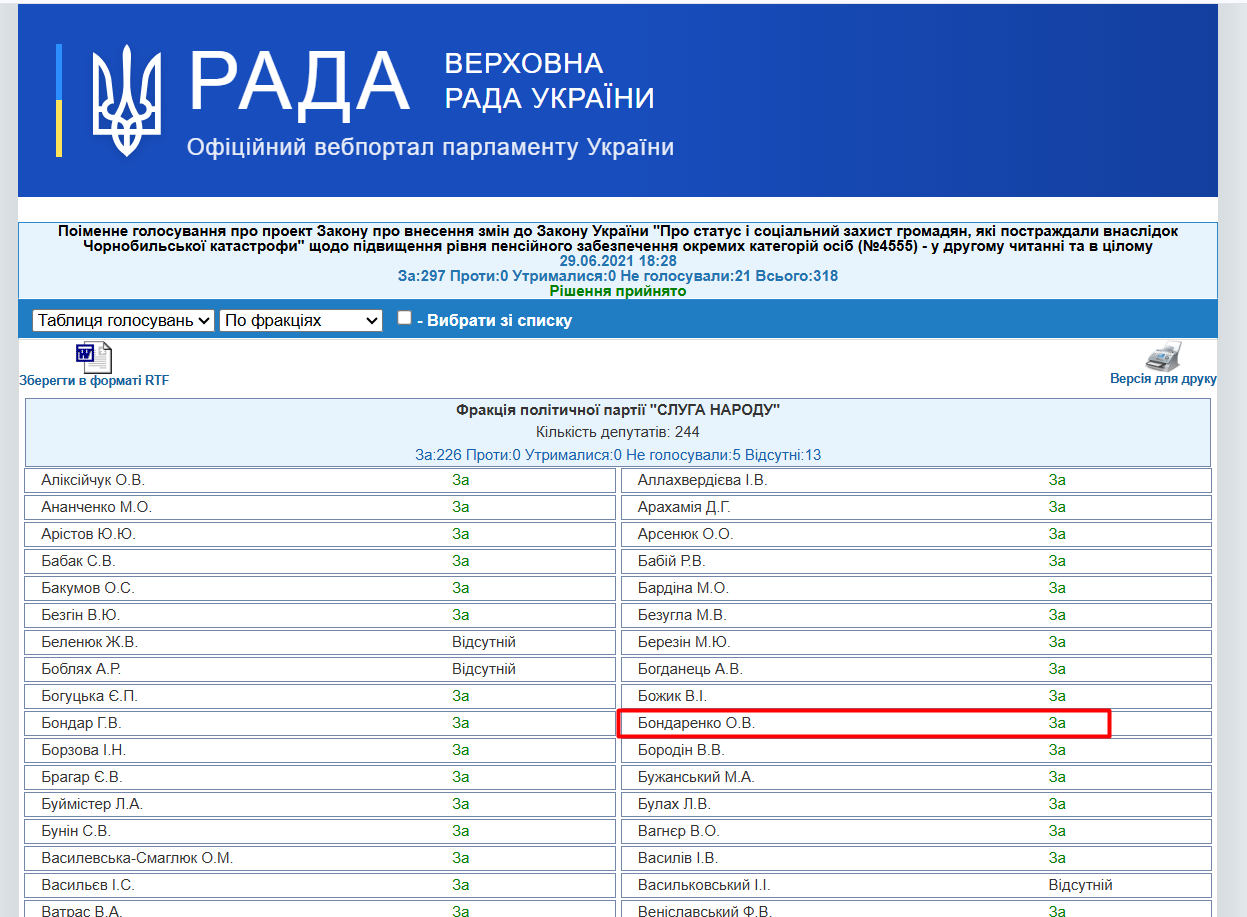Select deputy 'Васильєв І.С.'
The image size is (1247, 917).
(x=88, y=885)
